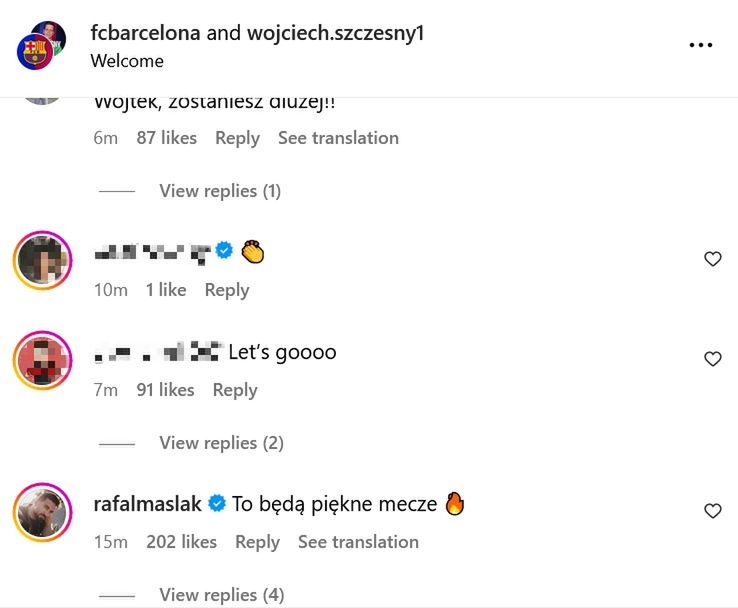Expand View replies (2) under Let's goooo

221,443
